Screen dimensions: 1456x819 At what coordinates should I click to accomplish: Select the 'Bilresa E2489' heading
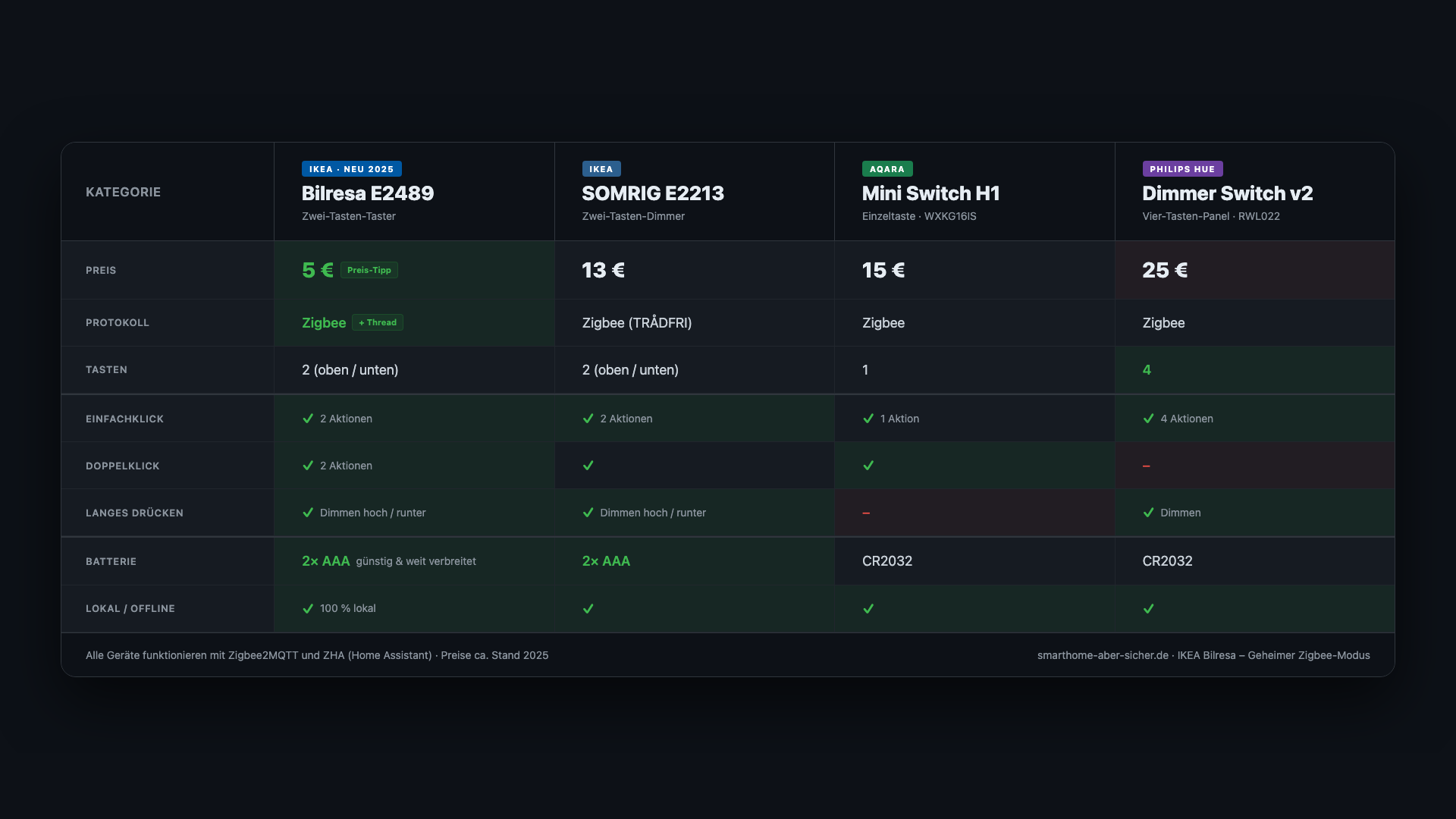(368, 193)
